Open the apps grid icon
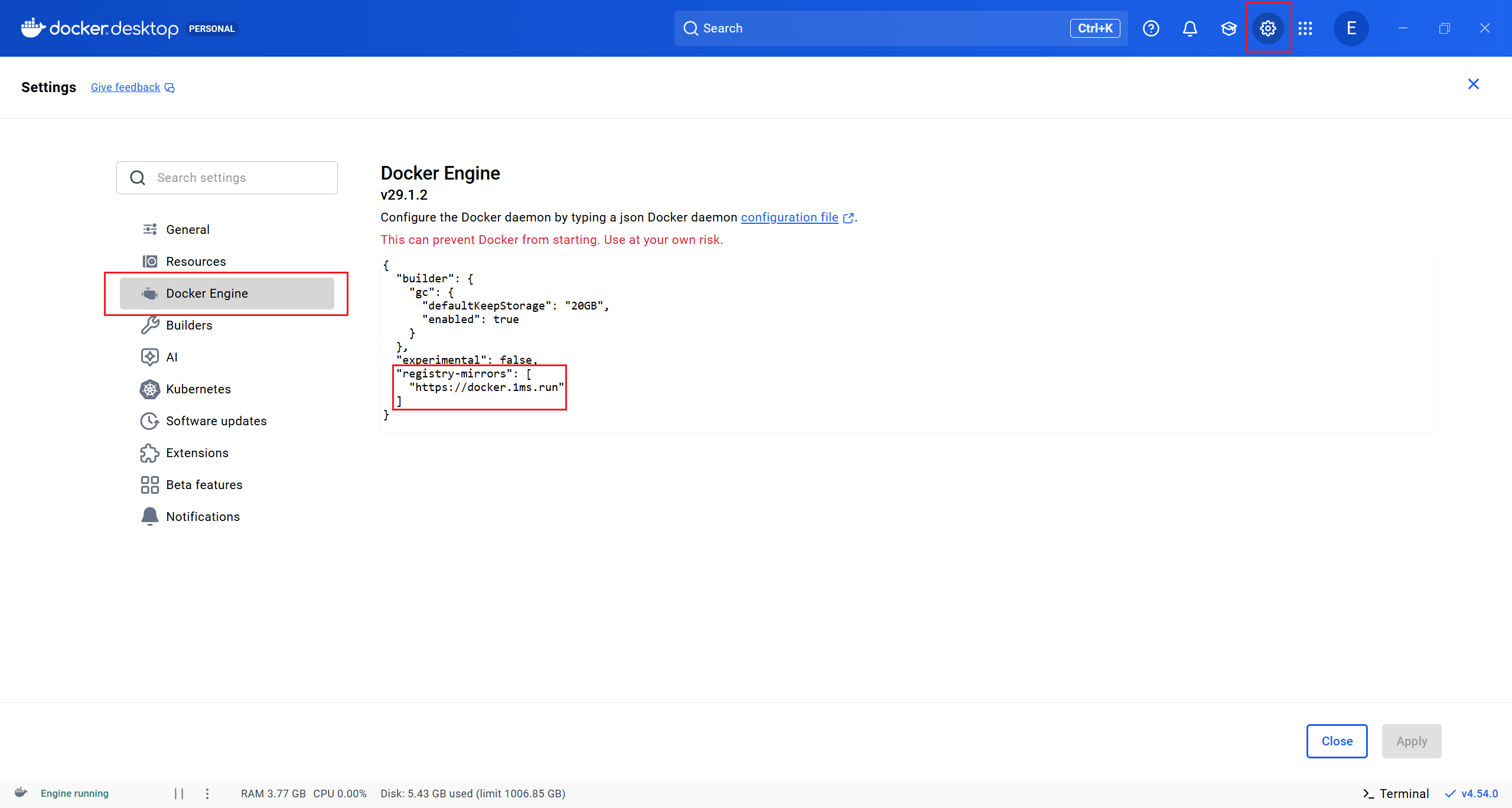The width and height of the screenshot is (1512, 808). (x=1305, y=28)
